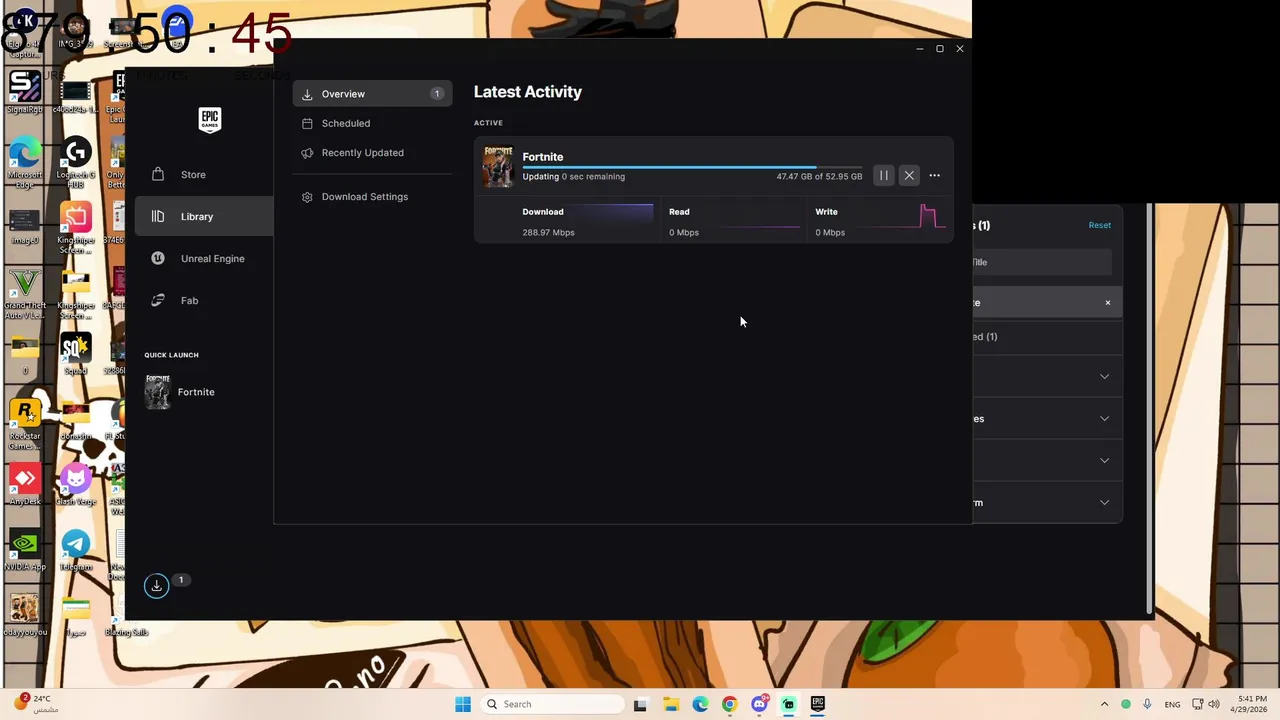
Task: Open the Squad desktop shortcut
Action: (x=76, y=353)
